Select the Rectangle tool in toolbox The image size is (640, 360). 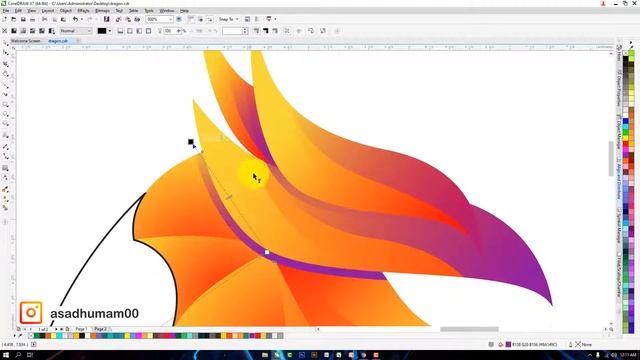click(x=6, y=104)
